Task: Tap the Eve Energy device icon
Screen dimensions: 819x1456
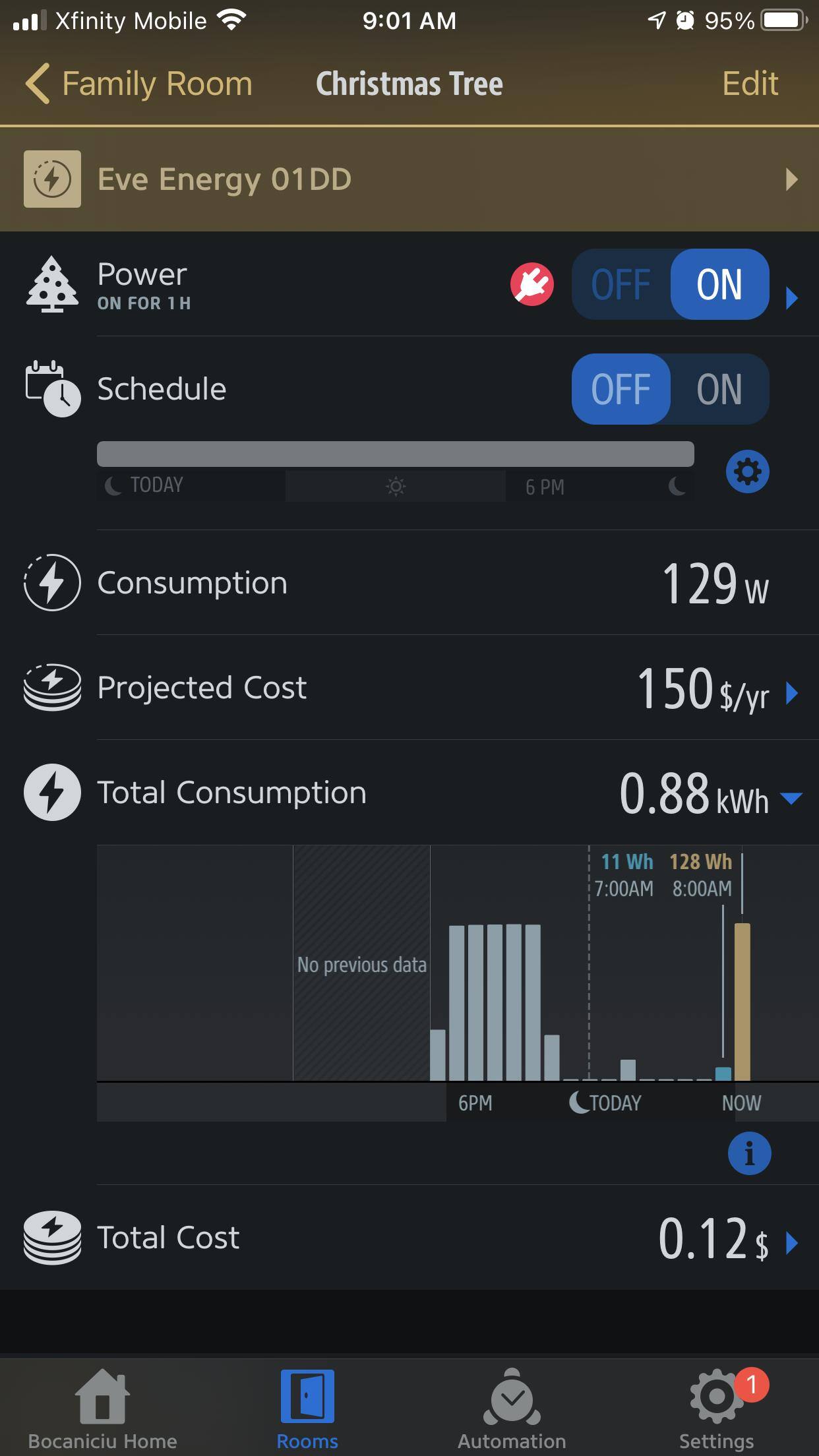Action: [52, 179]
